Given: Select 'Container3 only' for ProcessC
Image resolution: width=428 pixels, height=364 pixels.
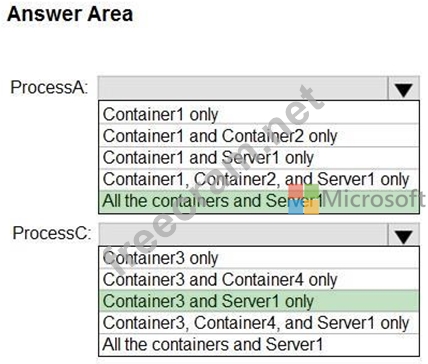Looking at the screenshot, I should click(x=259, y=258).
